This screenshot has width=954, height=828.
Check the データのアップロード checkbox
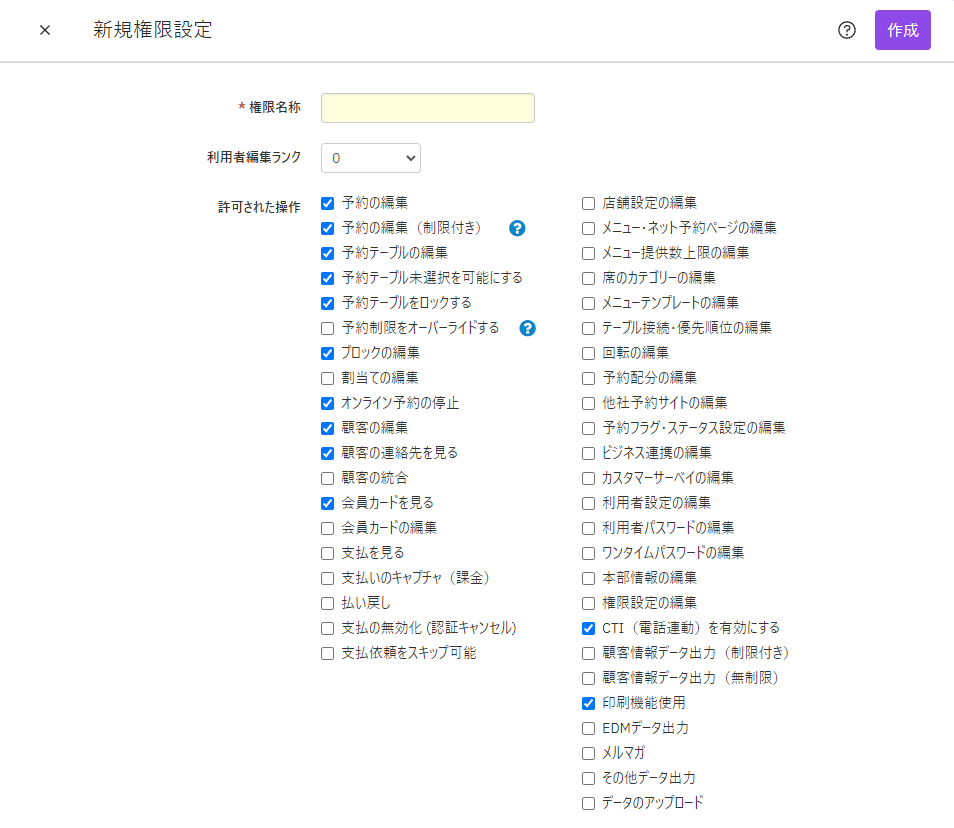[x=588, y=803]
